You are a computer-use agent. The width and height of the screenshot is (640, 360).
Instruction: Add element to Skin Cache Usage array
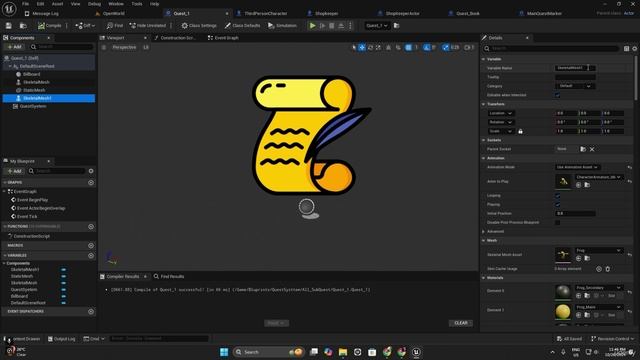coord(599,269)
